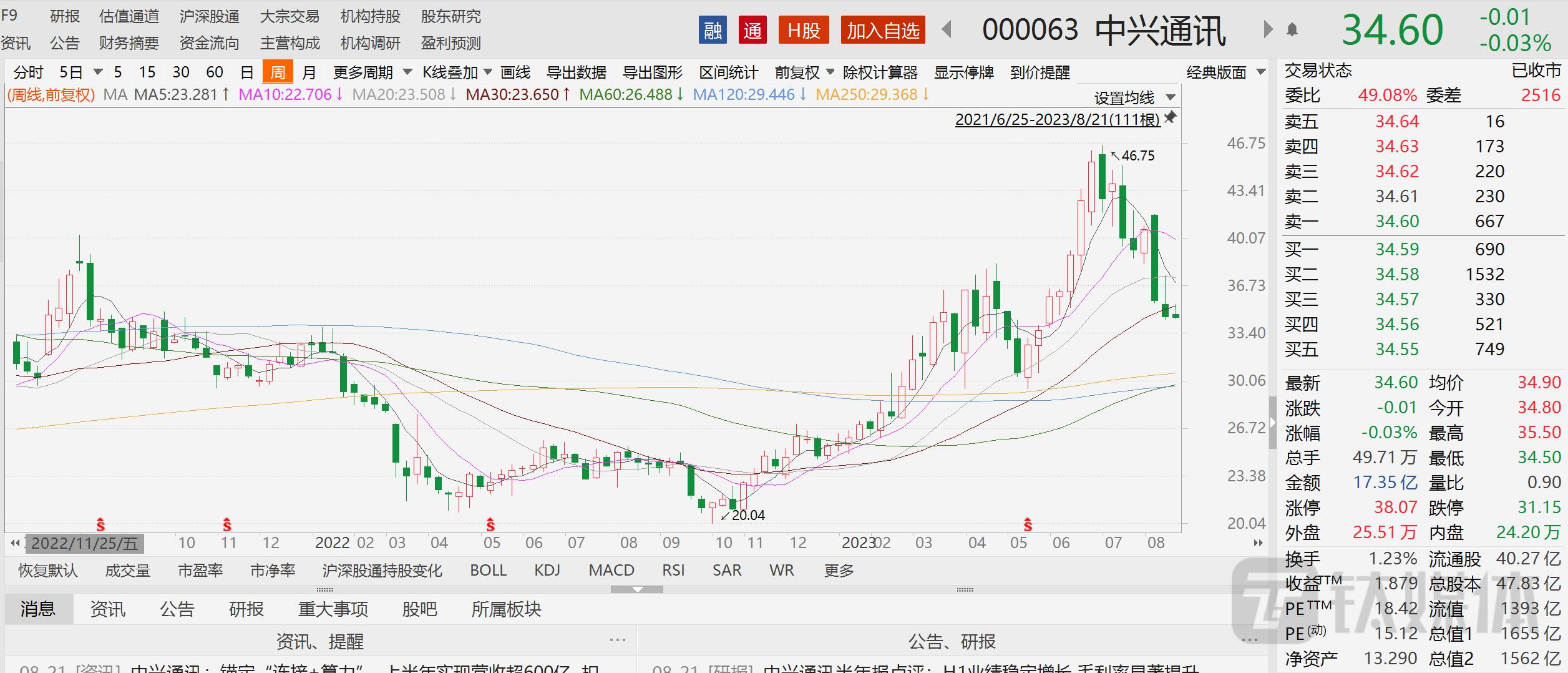
Task: Open the 资金流向 menu item
Action: point(208,43)
